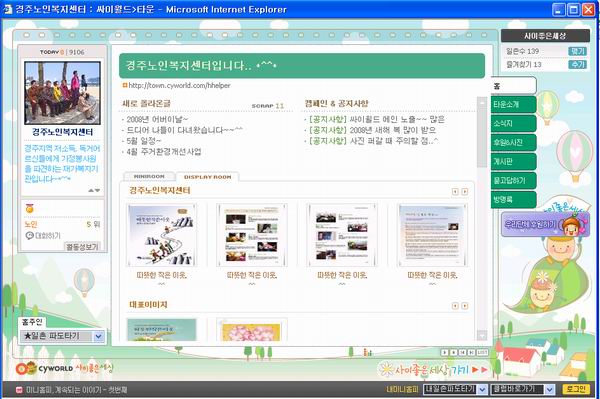600x399 pixels.
Task: Click the yellow 로그인 button
Action: click(x=576, y=389)
